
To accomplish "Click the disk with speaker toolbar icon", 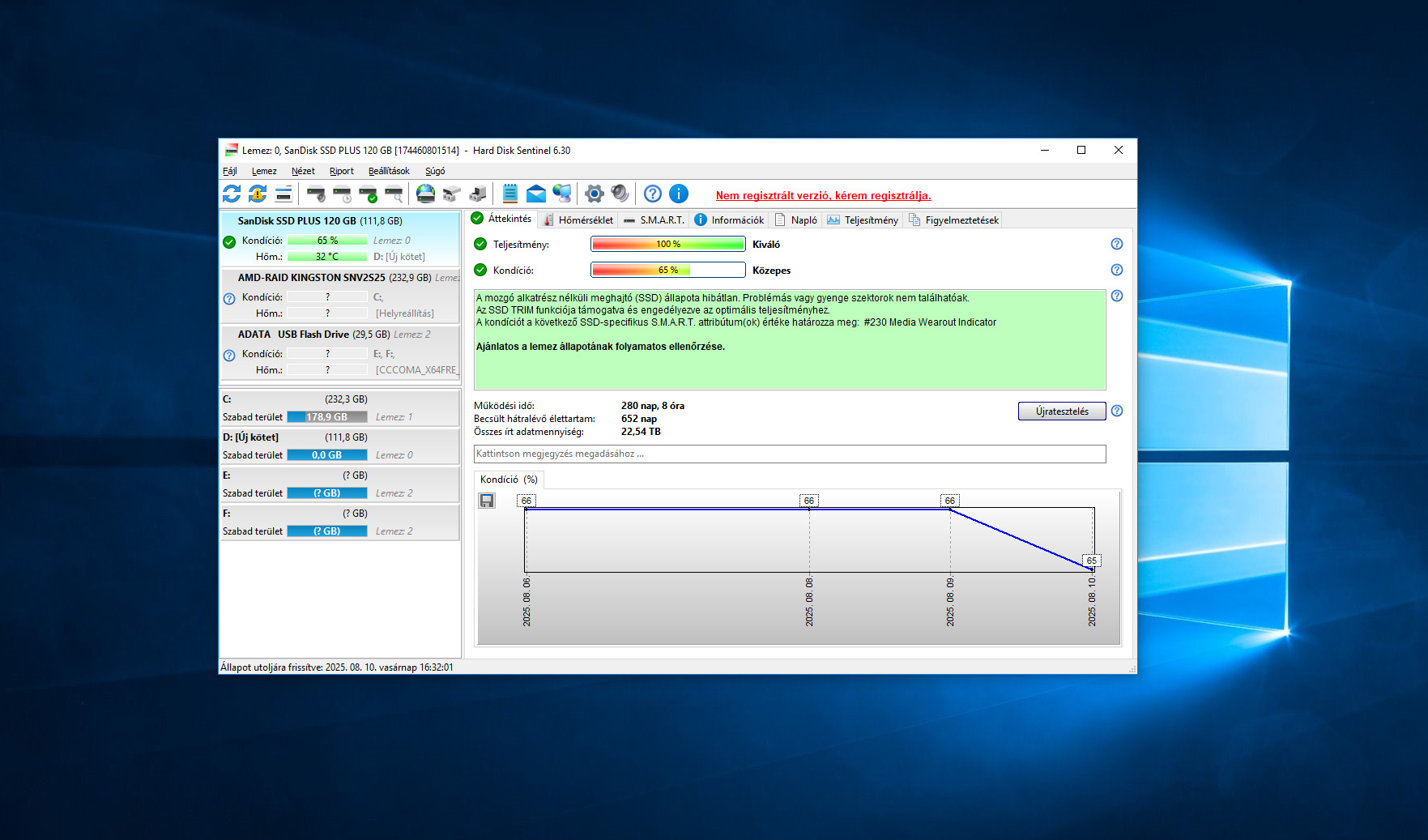I will click(x=316, y=194).
